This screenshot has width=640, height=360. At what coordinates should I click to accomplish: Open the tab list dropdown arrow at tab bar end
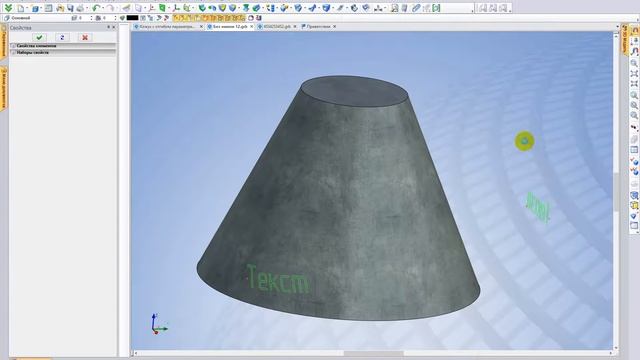point(617,27)
